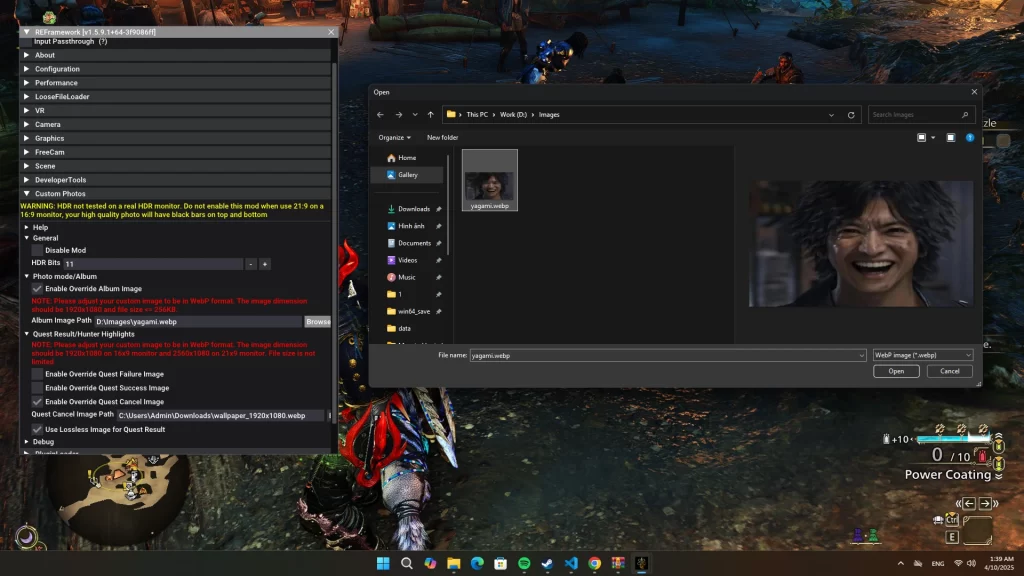Click the Work (D:) breadcrumb
Viewport: 1024px width, 576px height.
pos(513,115)
